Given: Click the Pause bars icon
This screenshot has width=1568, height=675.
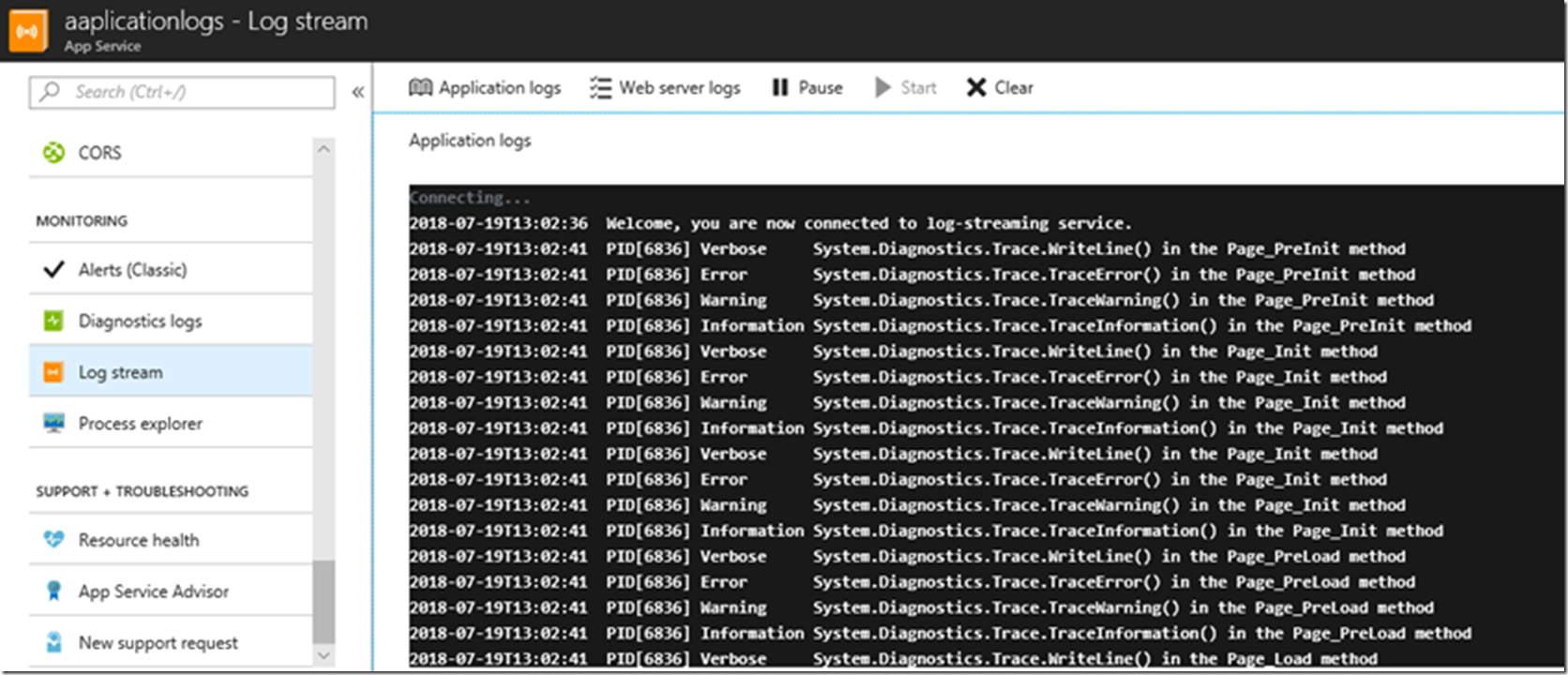Looking at the screenshot, I should [780, 87].
